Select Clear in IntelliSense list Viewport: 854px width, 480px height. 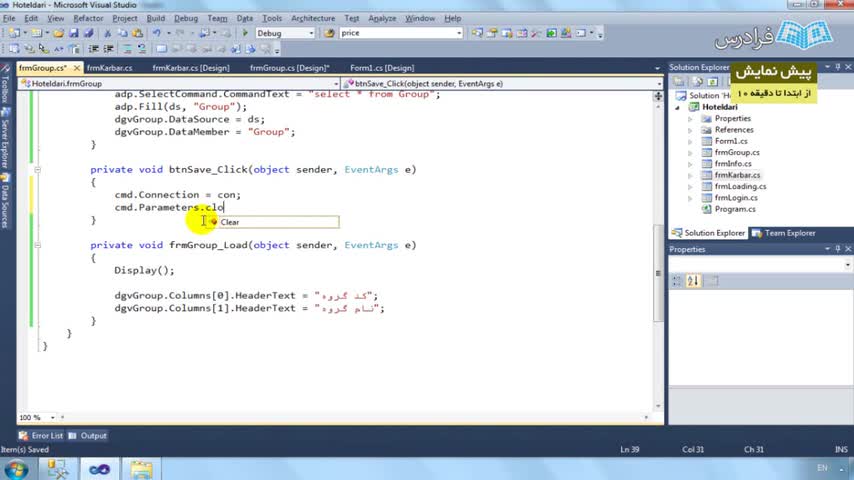coord(274,222)
